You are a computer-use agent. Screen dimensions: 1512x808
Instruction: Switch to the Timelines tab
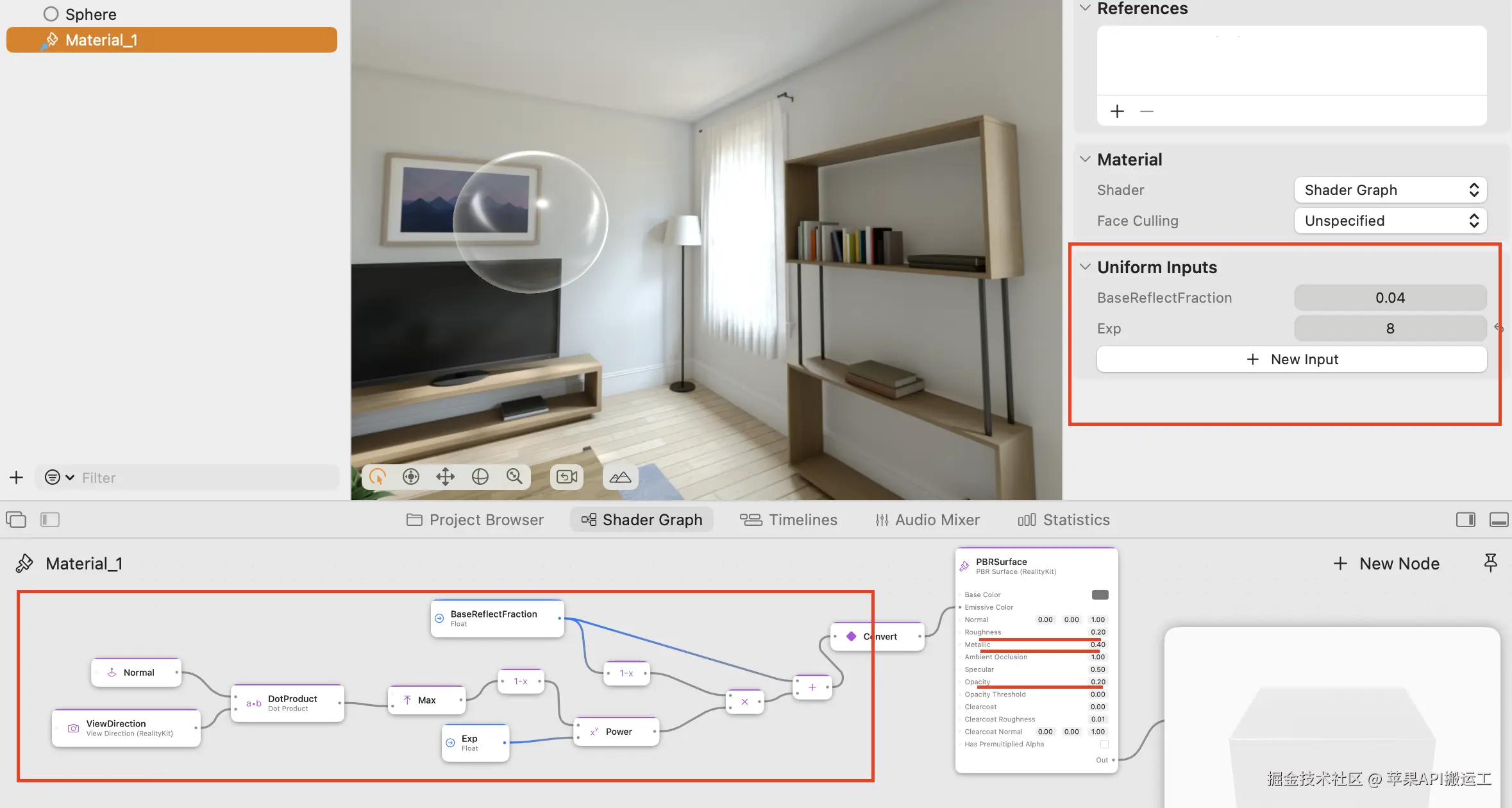(x=789, y=519)
